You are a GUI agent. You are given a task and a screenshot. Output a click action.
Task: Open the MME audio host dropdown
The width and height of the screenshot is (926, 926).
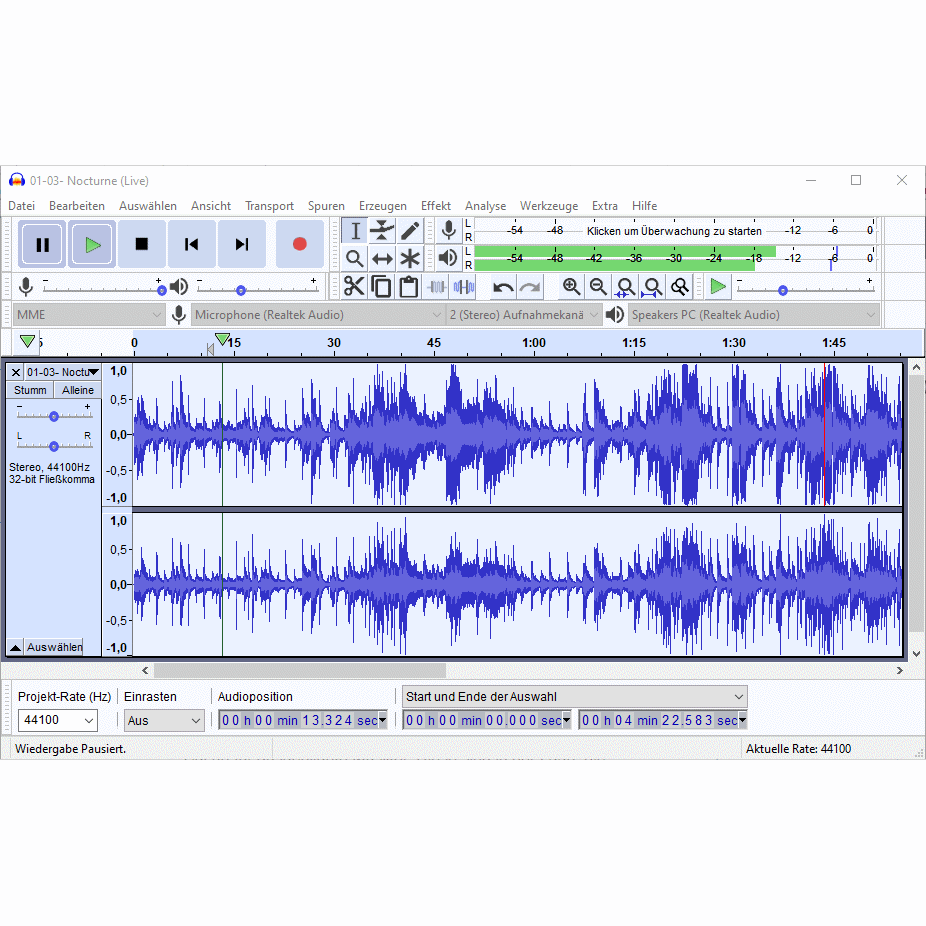pos(88,315)
